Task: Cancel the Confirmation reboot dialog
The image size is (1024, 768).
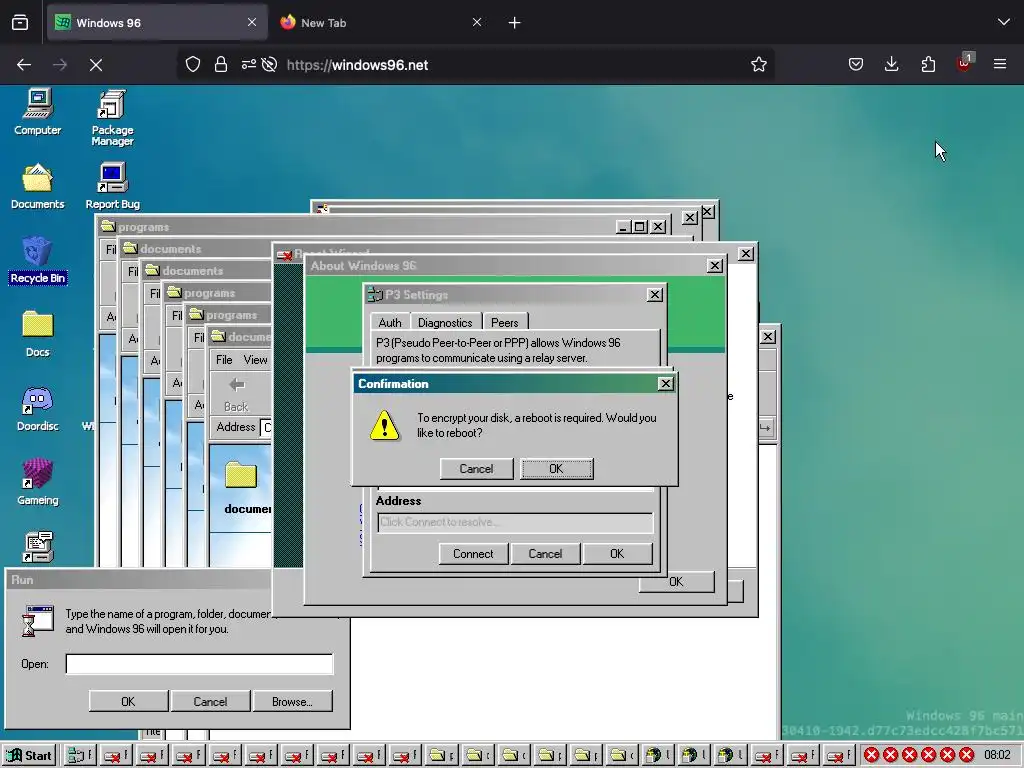Action: tap(476, 469)
